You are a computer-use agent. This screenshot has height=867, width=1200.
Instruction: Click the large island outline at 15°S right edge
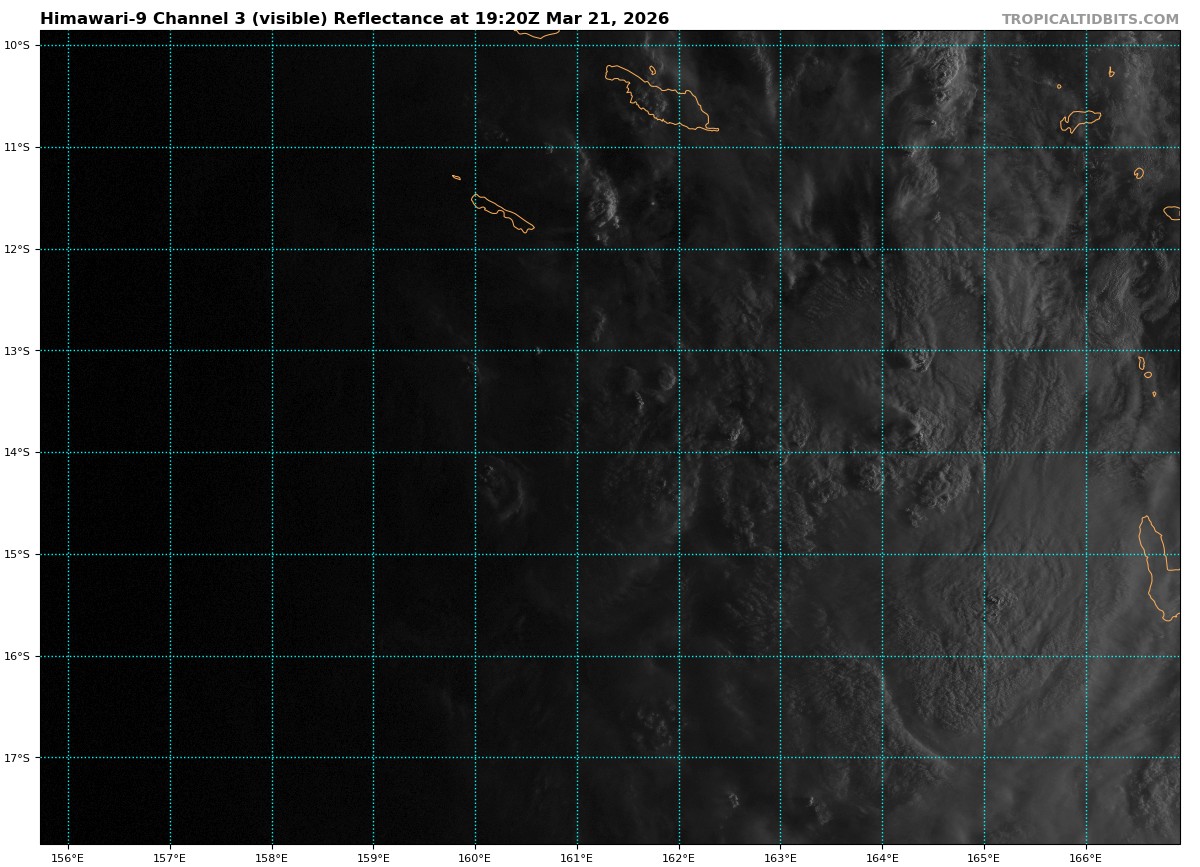(1156, 570)
